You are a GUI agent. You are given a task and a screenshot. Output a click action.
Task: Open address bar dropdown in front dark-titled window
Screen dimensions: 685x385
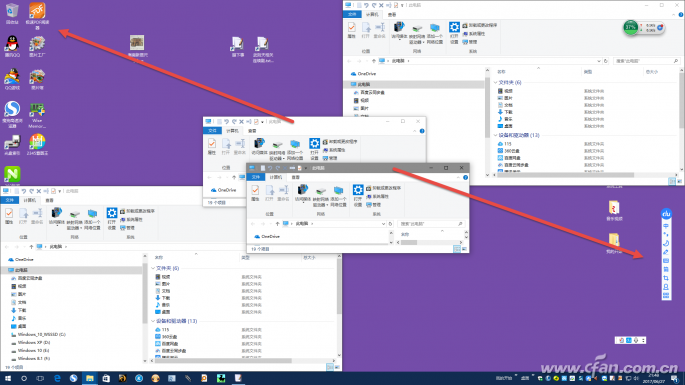(383, 224)
